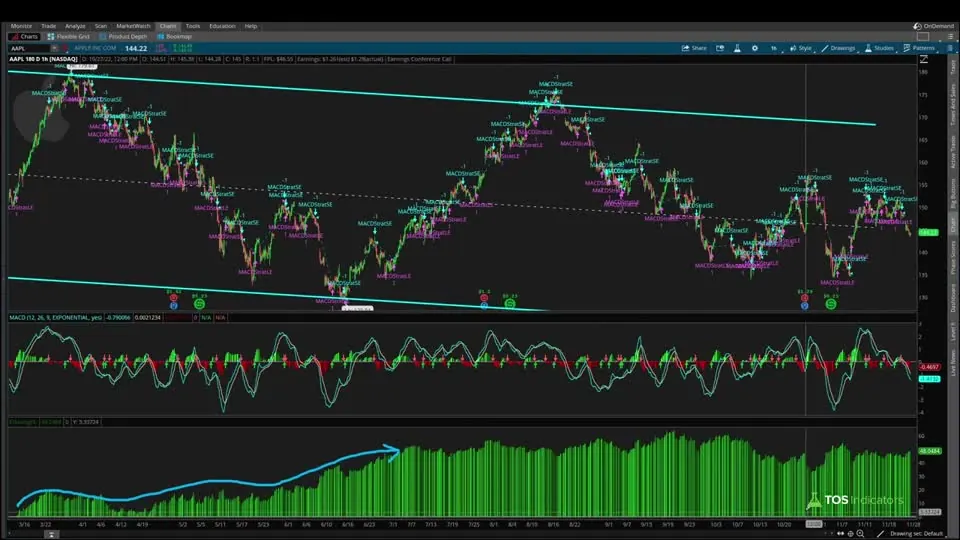Image resolution: width=960 pixels, height=540 pixels.
Task: Click the left earnings red phone icon
Action: 174,298
